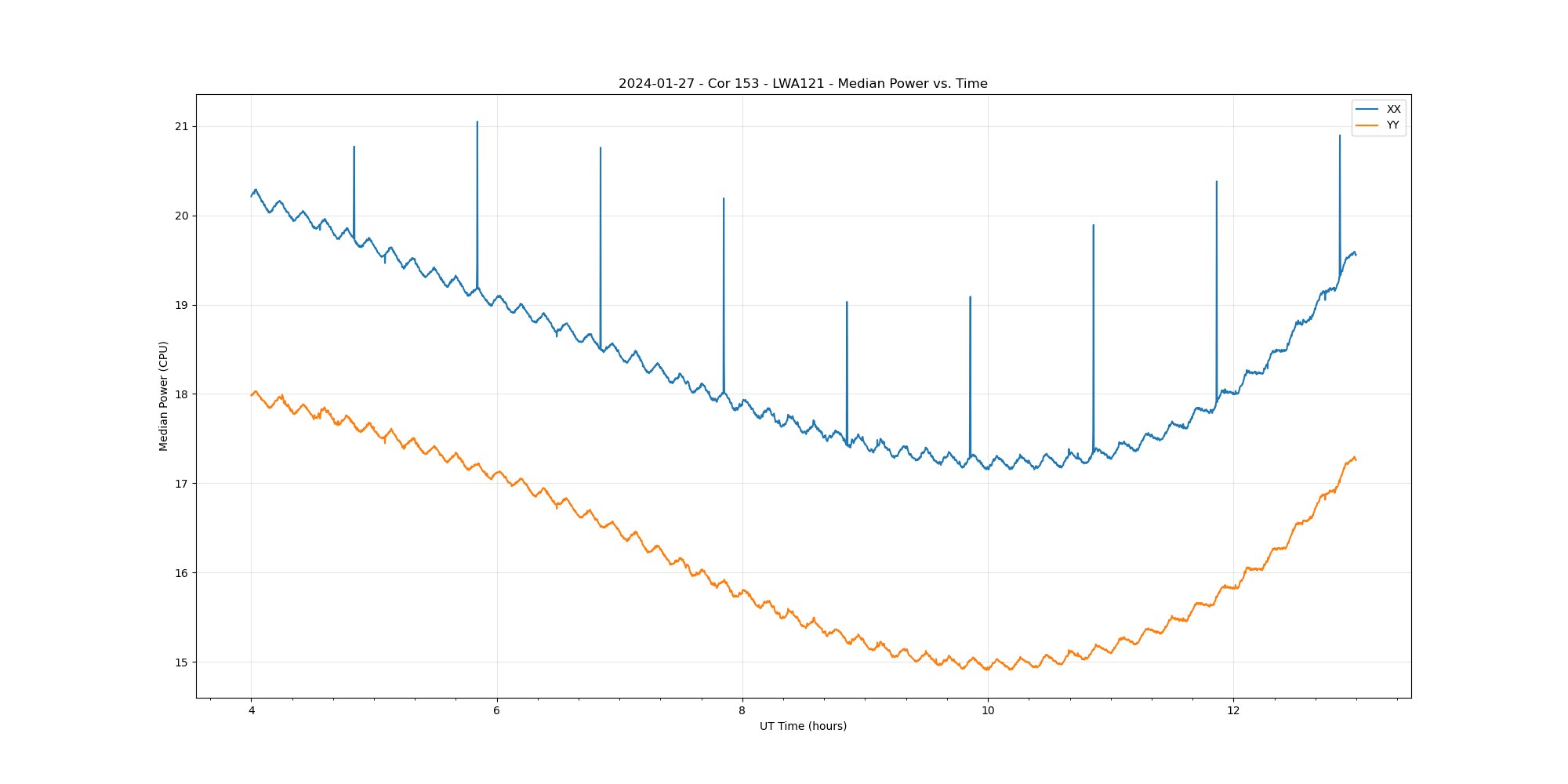Click the start of the orange YY curve
The image size is (1568, 784).
tap(252, 395)
